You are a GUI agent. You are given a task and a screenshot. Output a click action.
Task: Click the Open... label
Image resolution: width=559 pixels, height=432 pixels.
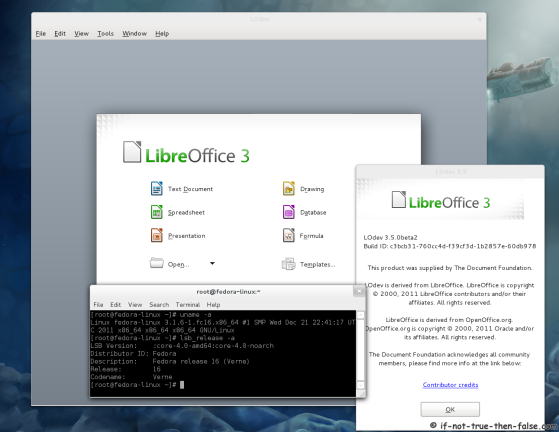(178, 264)
